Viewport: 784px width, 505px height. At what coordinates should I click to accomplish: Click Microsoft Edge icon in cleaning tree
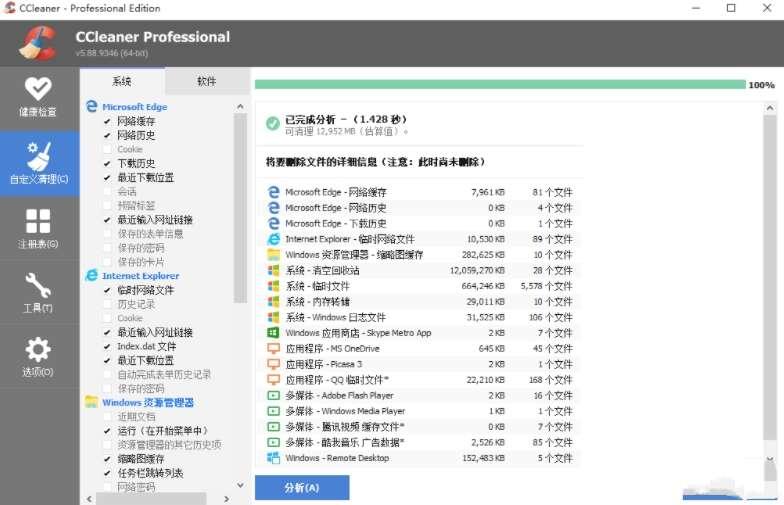[92, 106]
